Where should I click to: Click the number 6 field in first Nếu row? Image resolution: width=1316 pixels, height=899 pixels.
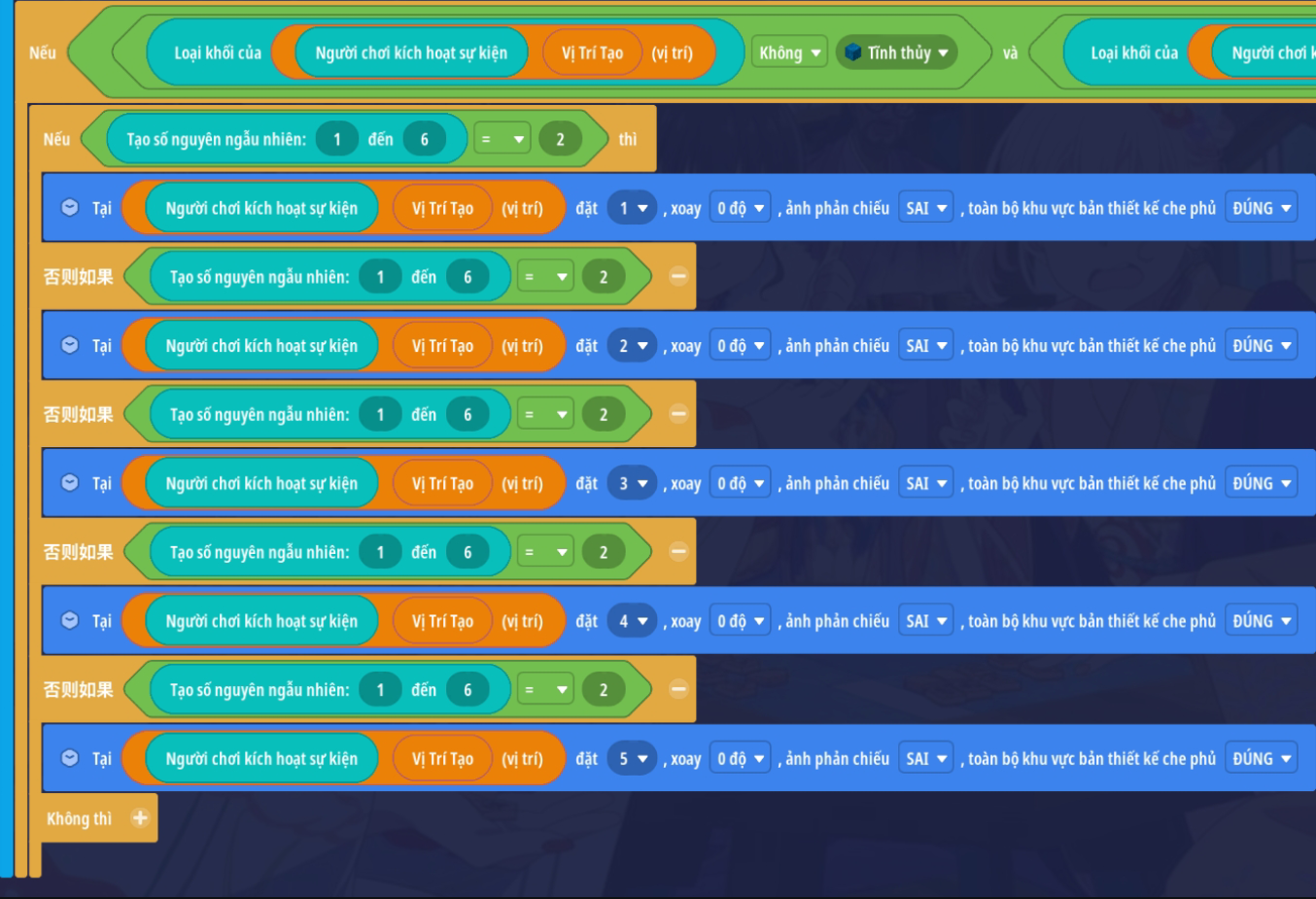pyautogui.click(x=424, y=140)
